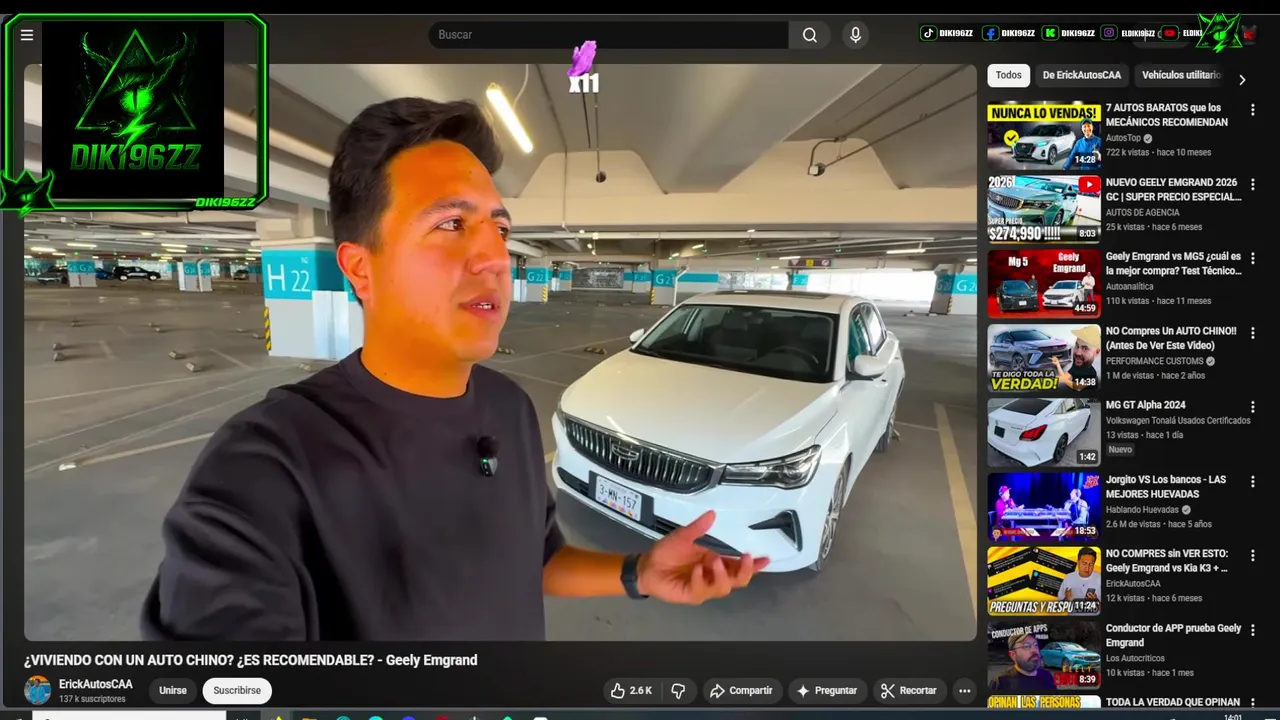The width and height of the screenshot is (1280, 720).
Task: Open more actions ellipsis beside Recortar
Action: point(964,690)
